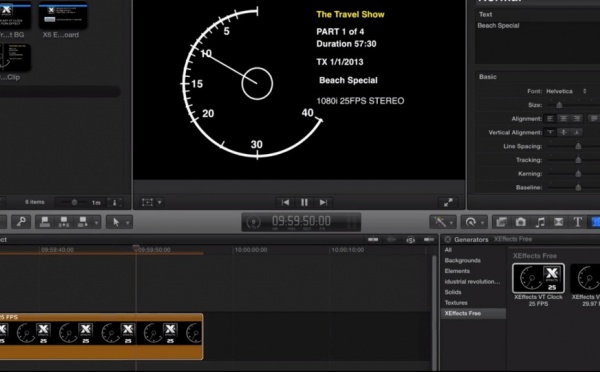Set text alignment to center
600x372 pixels.
click(563, 119)
